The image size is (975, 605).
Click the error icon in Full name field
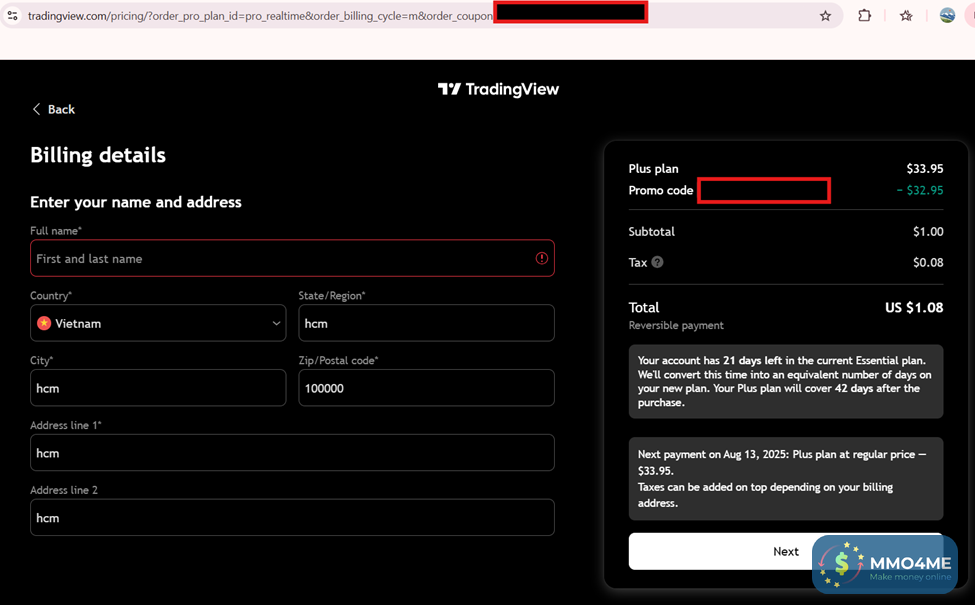542,258
